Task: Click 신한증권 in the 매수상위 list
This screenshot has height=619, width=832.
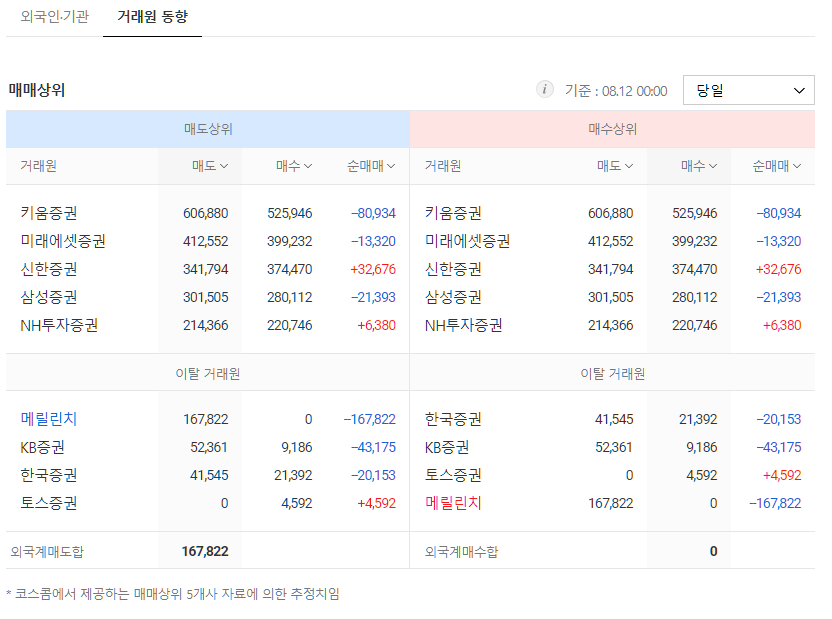Action: [454, 269]
